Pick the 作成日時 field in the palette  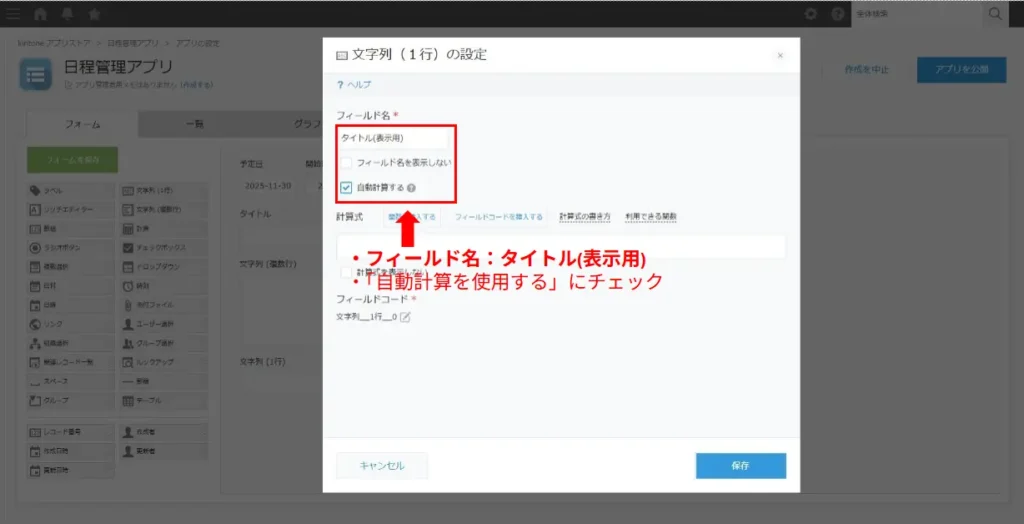coord(71,451)
